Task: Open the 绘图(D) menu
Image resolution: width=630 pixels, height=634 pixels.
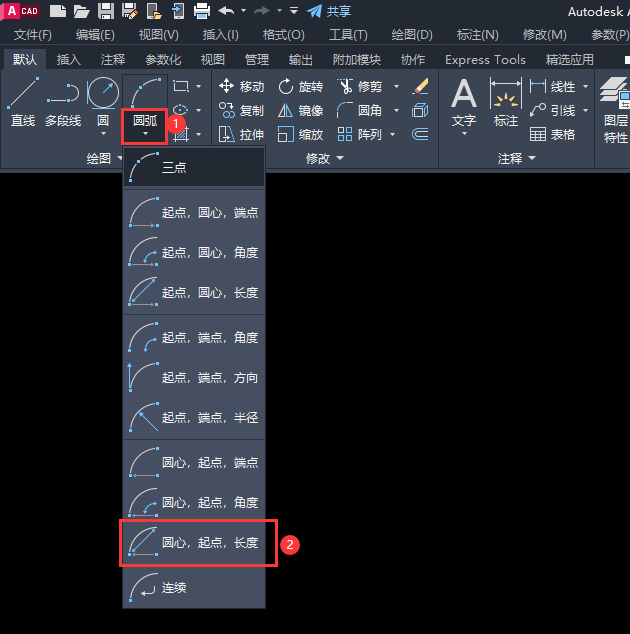Action: click(412, 35)
